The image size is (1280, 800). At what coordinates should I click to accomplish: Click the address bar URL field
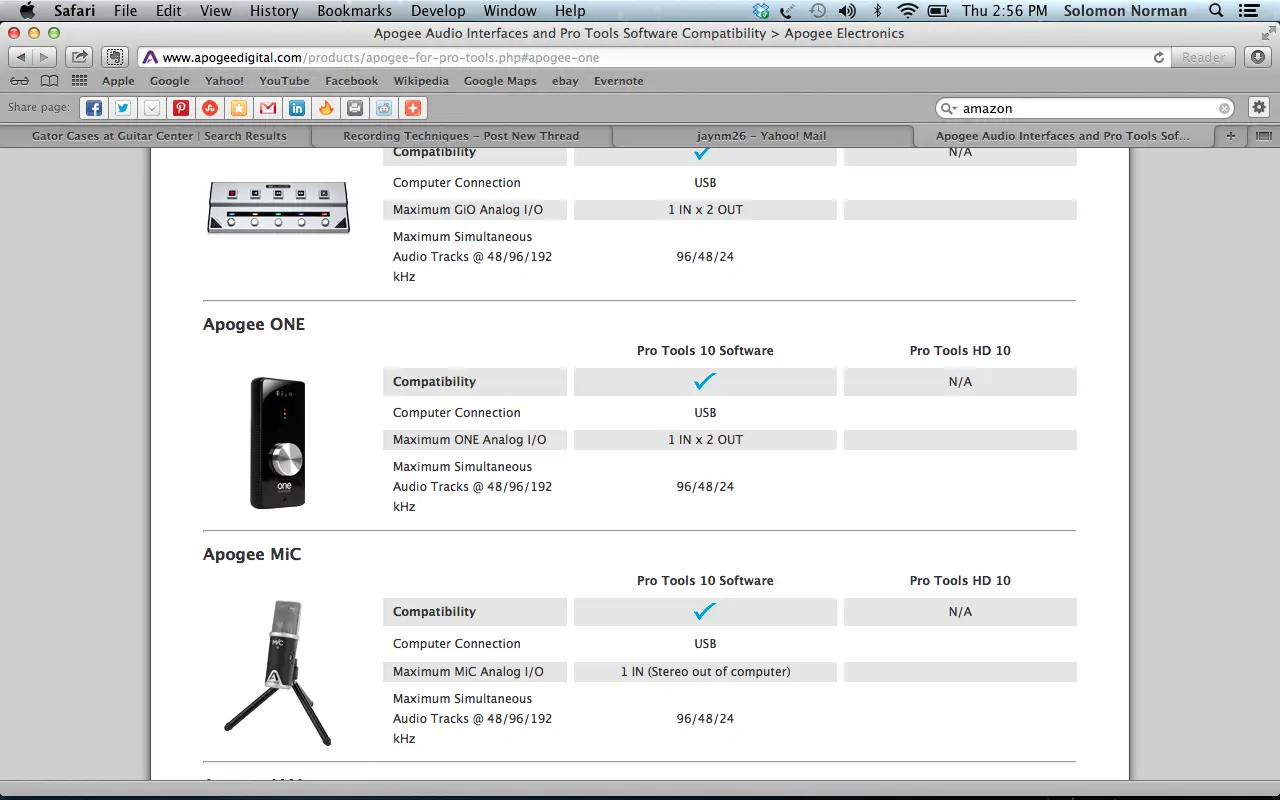point(653,57)
